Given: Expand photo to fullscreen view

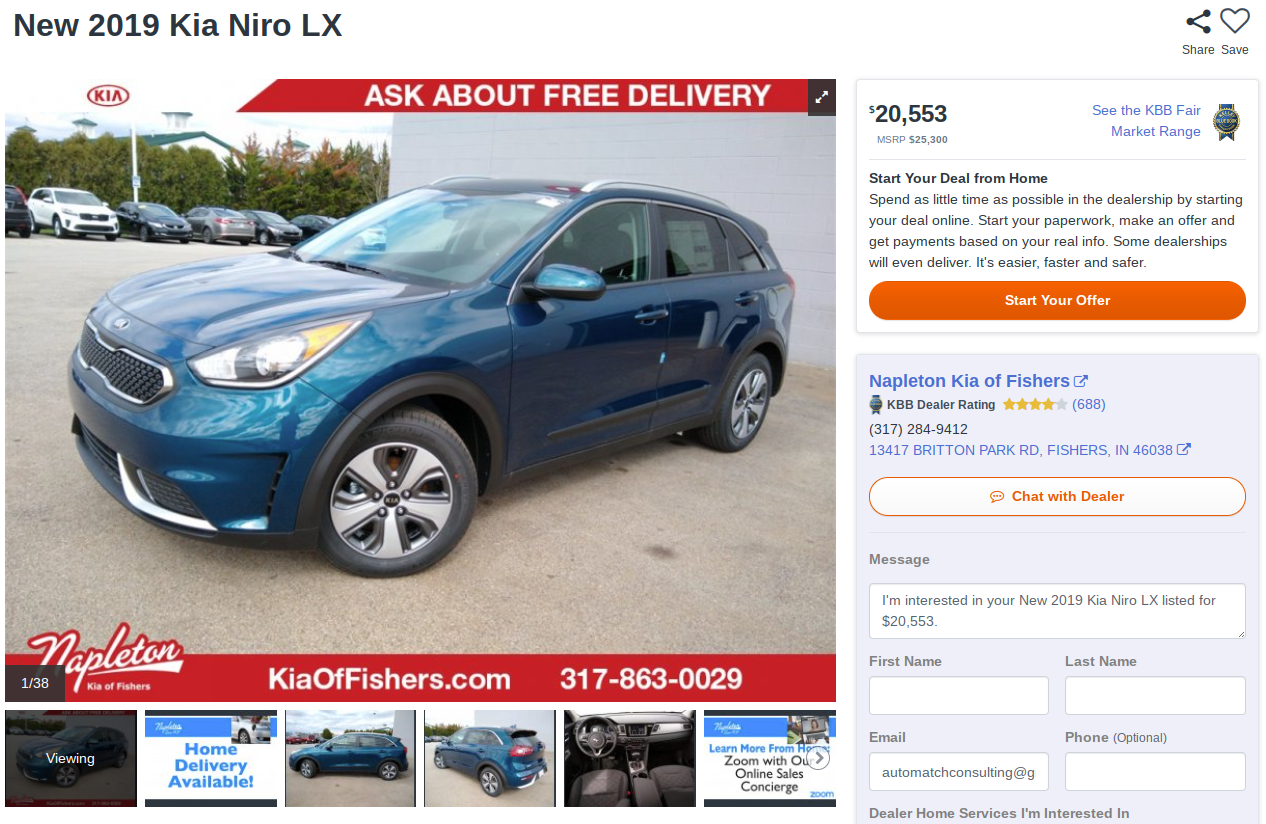Looking at the screenshot, I should [x=821, y=97].
